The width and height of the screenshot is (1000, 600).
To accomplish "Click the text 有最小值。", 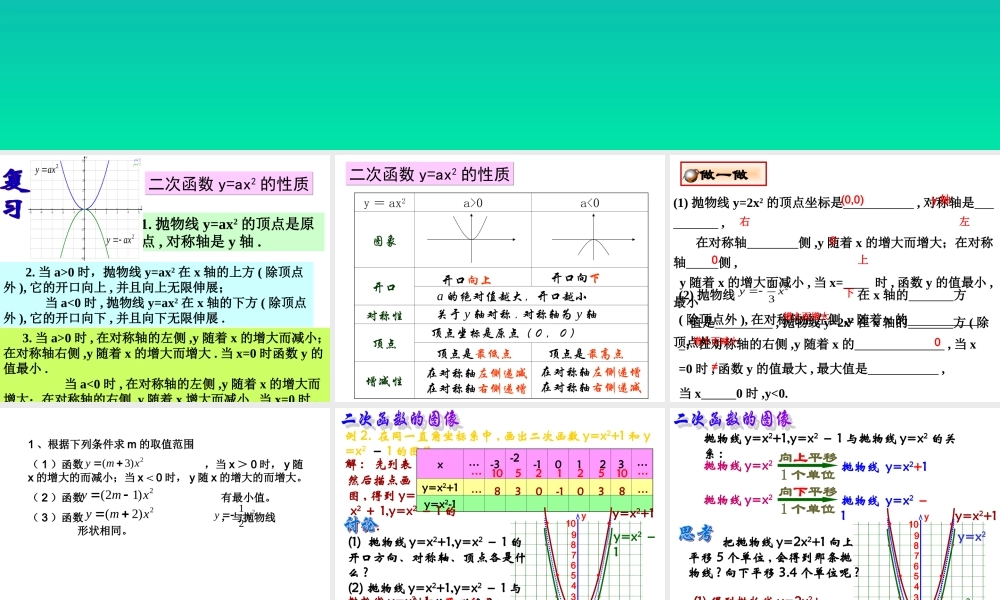I will pyautogui.click(x=246, y=497).
